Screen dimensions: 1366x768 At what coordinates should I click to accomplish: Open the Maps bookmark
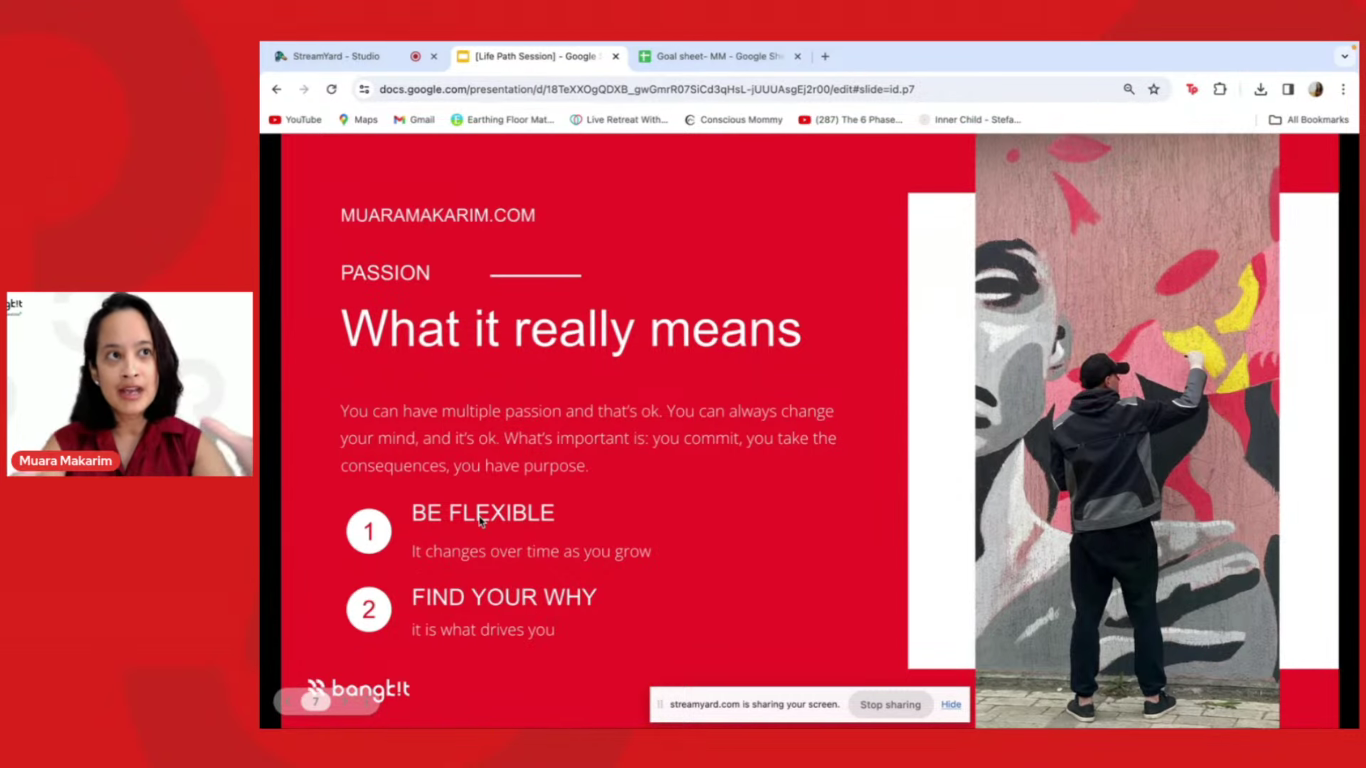coord(358,120)
